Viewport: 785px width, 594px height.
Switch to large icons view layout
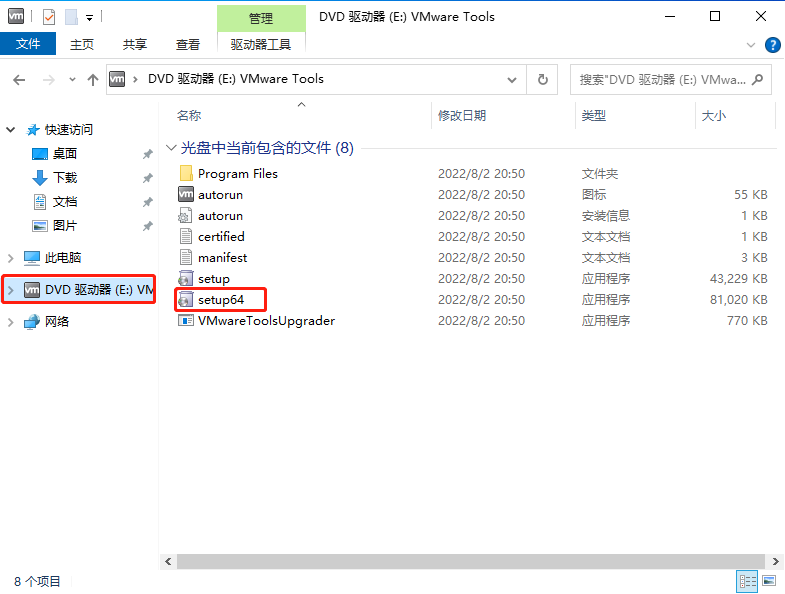[x=769, y=581]
